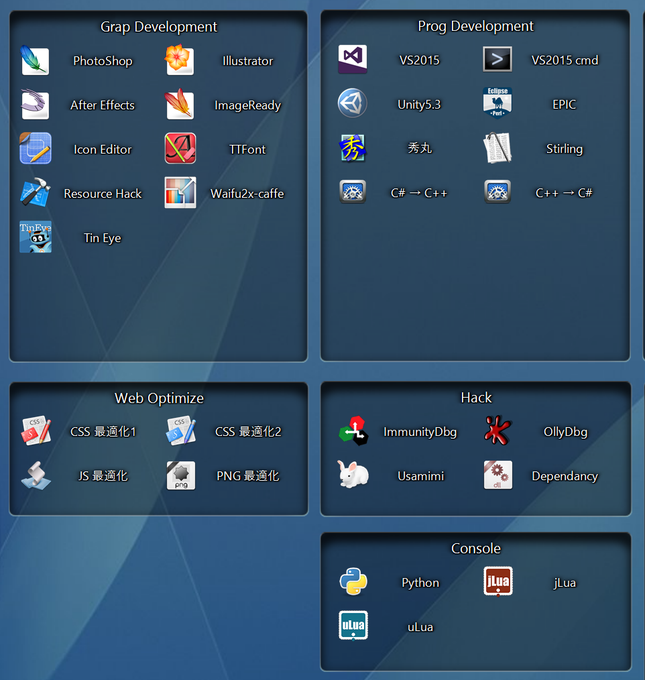
Task: Open the After Effects icon
Action: [35, 105]
